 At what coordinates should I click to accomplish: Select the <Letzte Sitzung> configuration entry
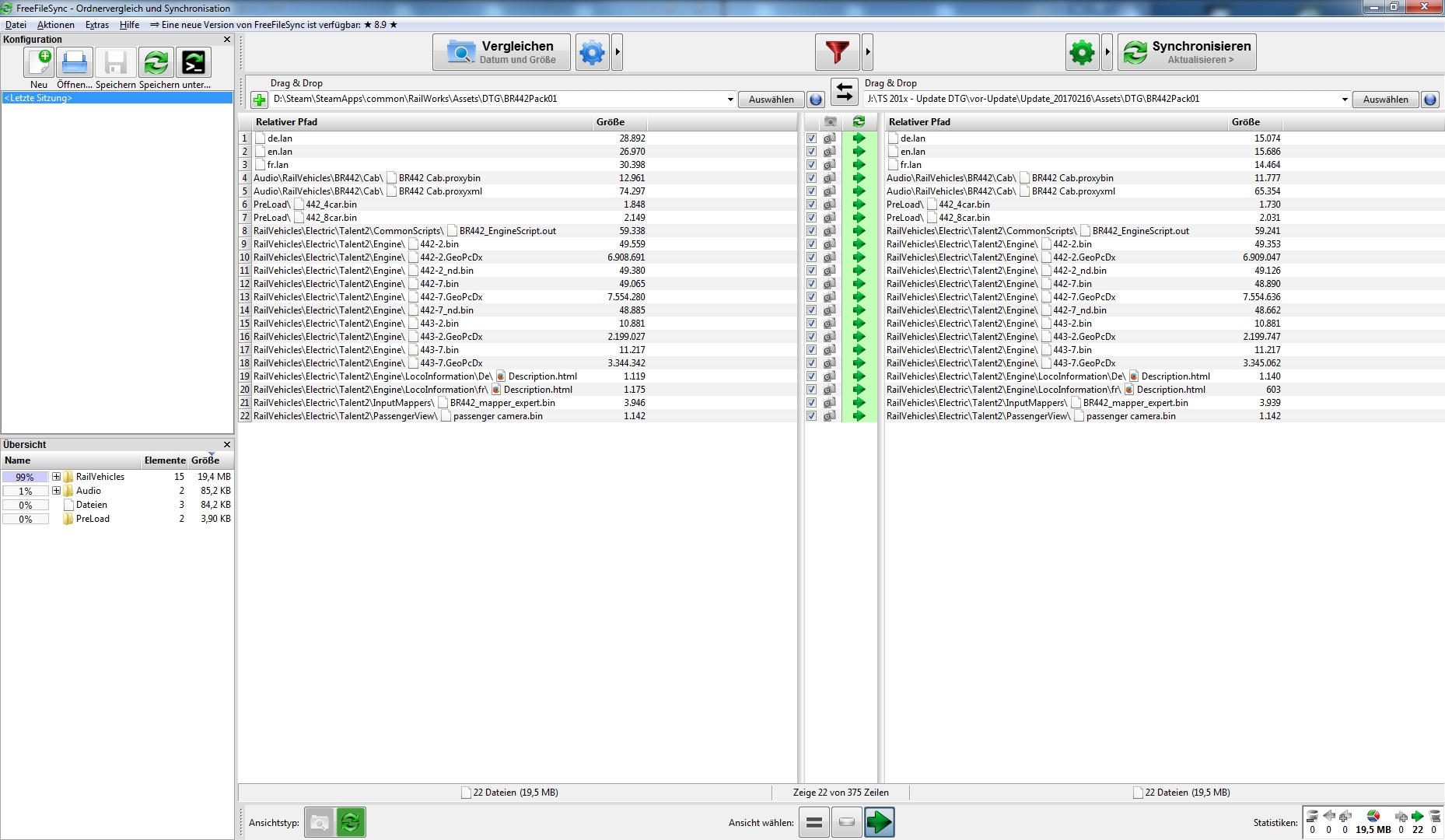[x=117, y=98]
